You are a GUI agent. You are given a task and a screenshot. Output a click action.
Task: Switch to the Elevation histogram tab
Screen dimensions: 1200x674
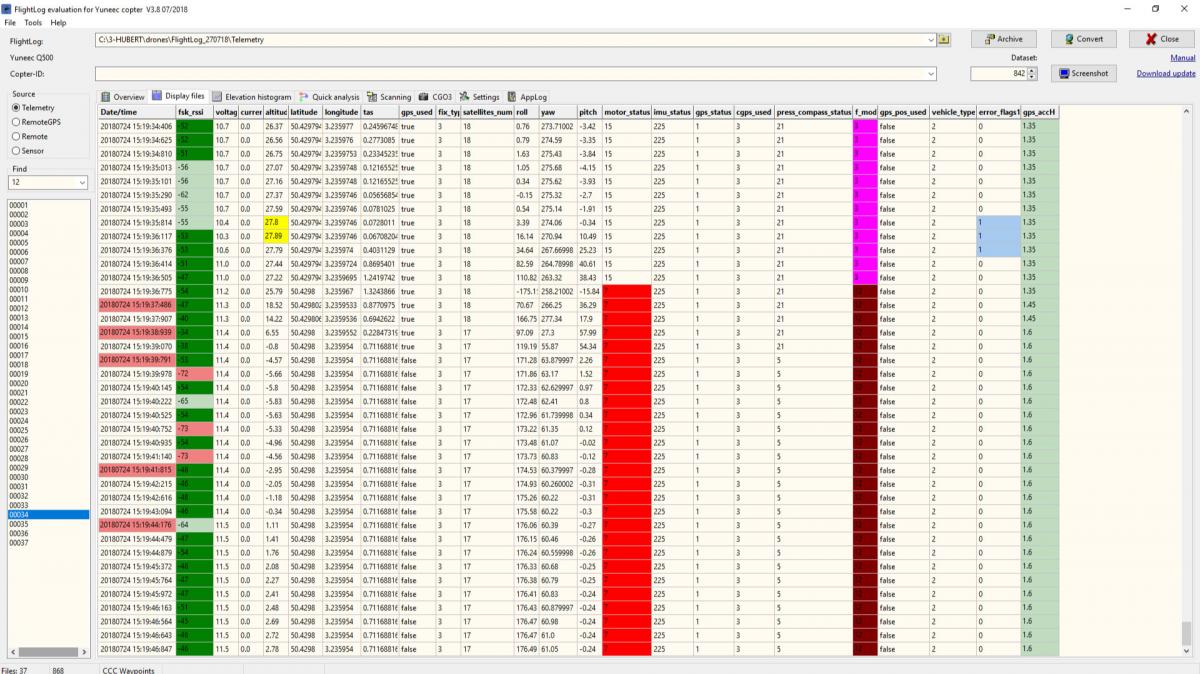[x=251, y=97]
